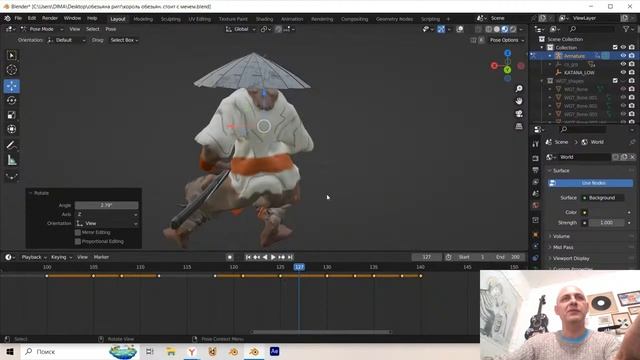This screenshot has height=360, width=640.
Task: Open the Render properties tab
Action: point(536,158)
